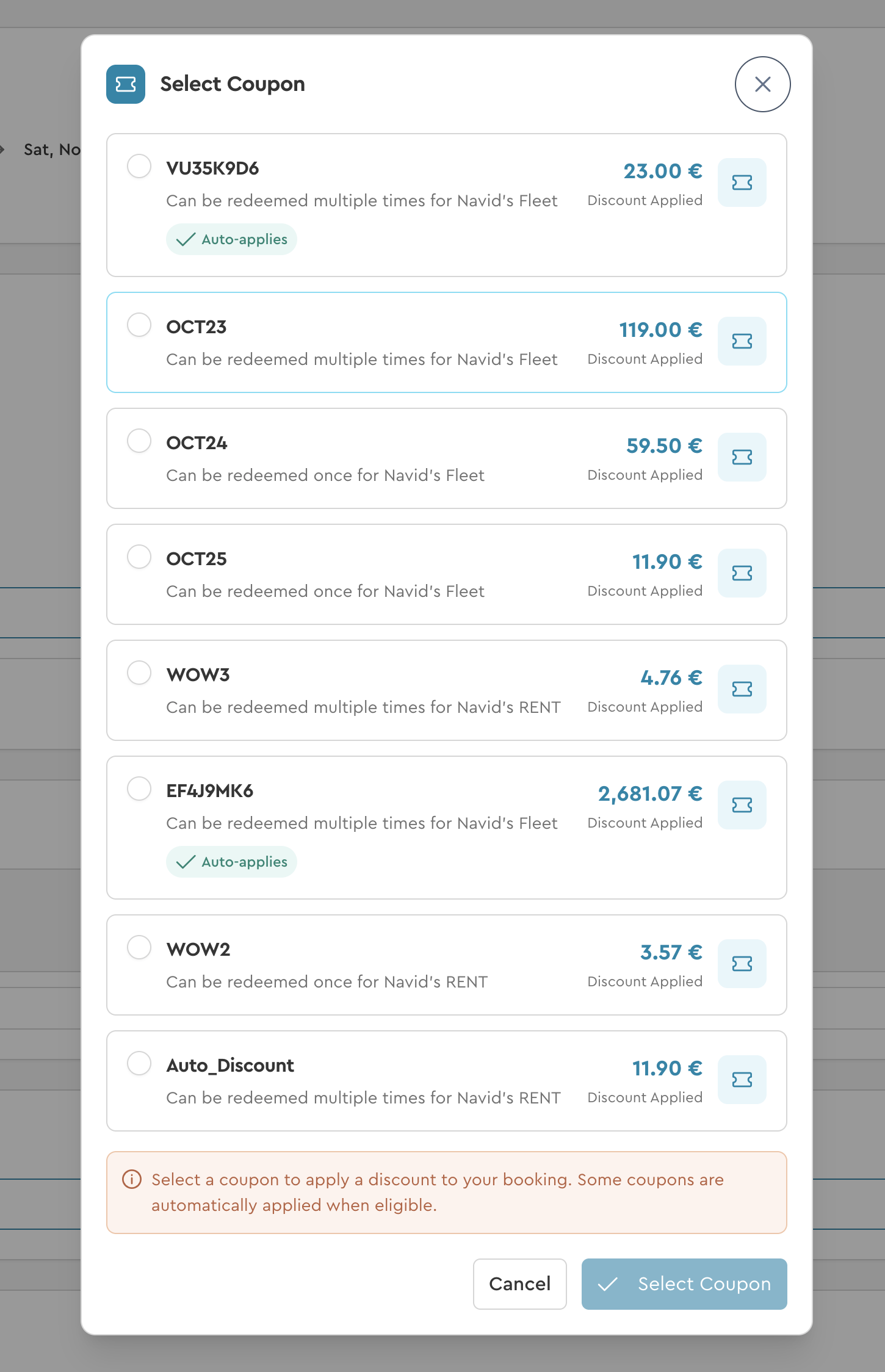Choose the EF4J9MK6 radio option

point(139,789)
